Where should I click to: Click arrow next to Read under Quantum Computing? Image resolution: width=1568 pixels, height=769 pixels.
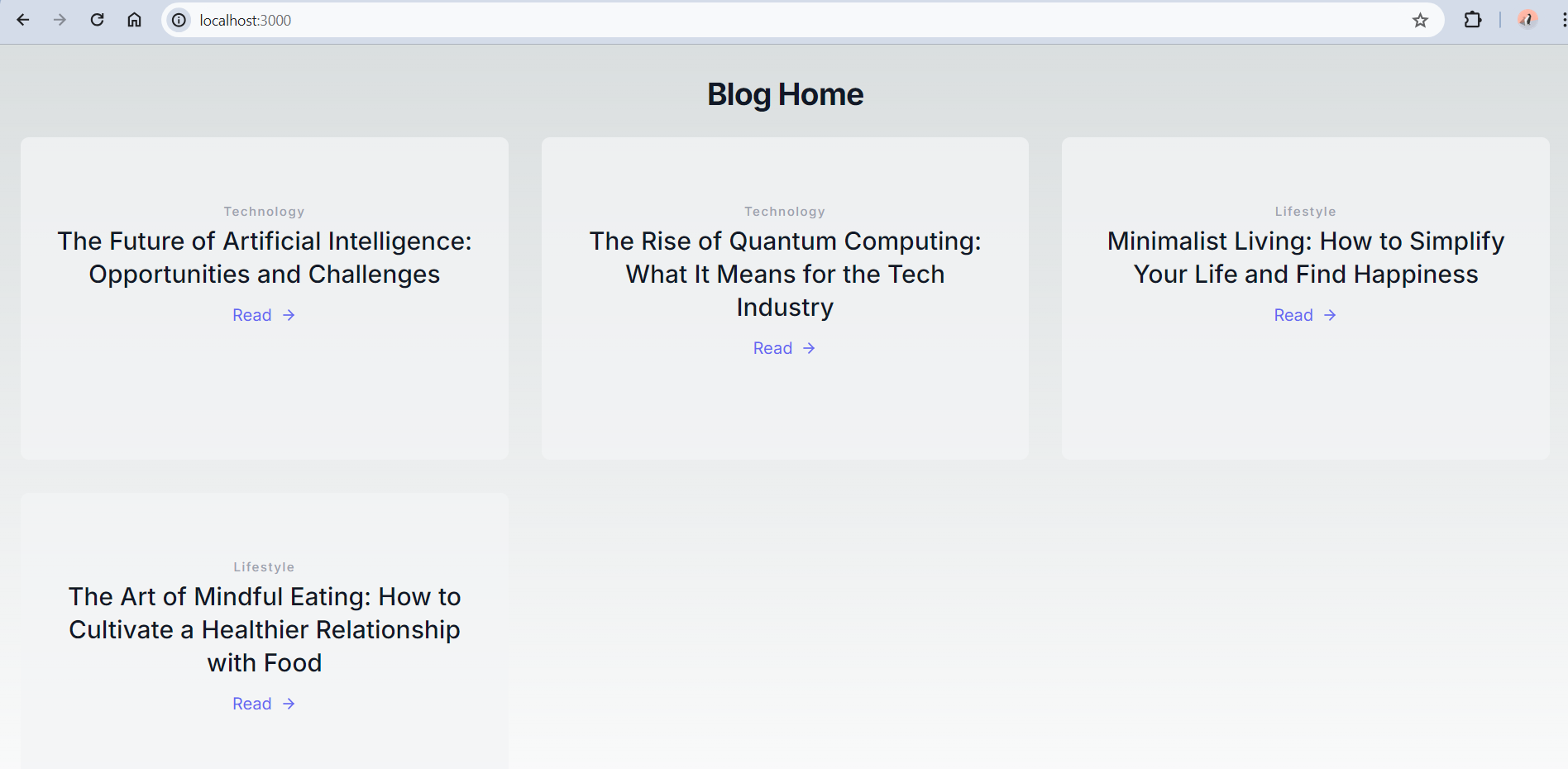(809, 348)
